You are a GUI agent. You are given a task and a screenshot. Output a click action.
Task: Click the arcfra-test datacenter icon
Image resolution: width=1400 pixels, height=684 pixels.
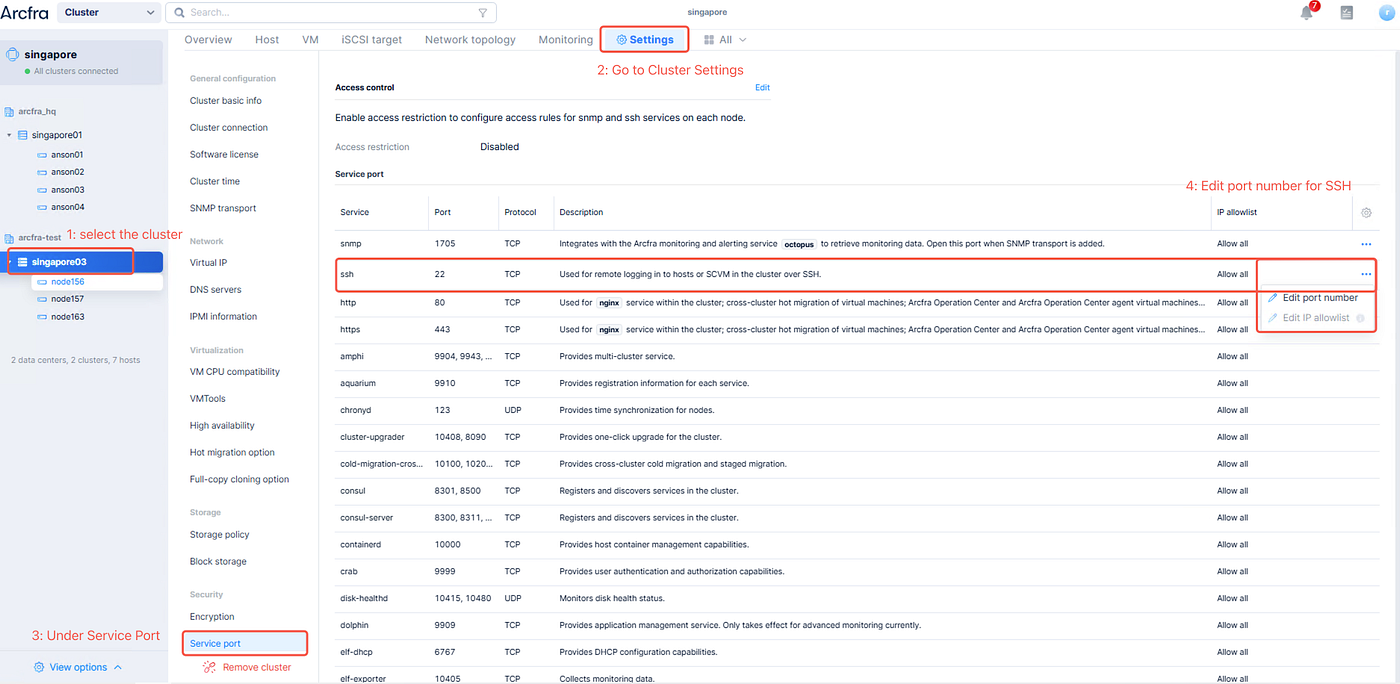(x=10, y=238)
